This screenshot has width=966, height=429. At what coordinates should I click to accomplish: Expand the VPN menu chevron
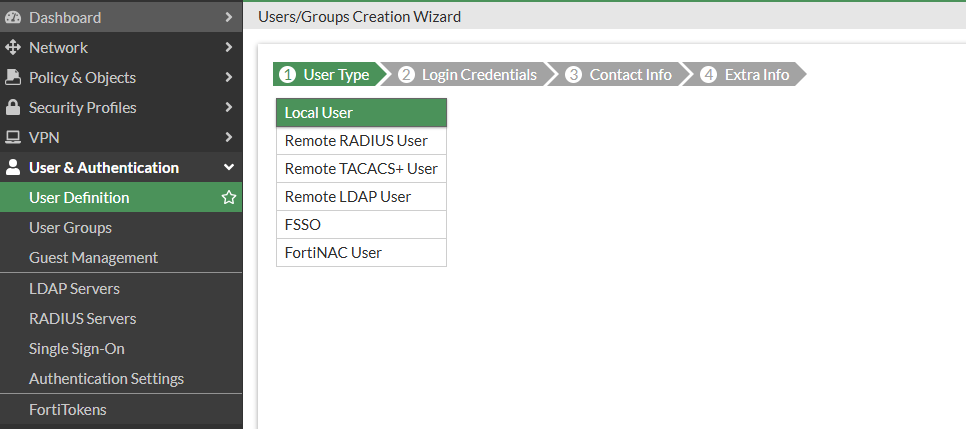229,137
